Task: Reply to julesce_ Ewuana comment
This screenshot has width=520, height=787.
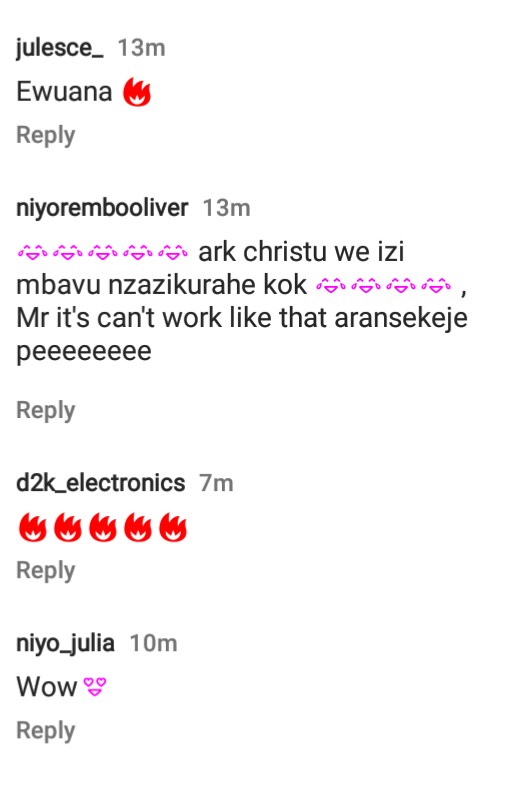Action: 46,136
